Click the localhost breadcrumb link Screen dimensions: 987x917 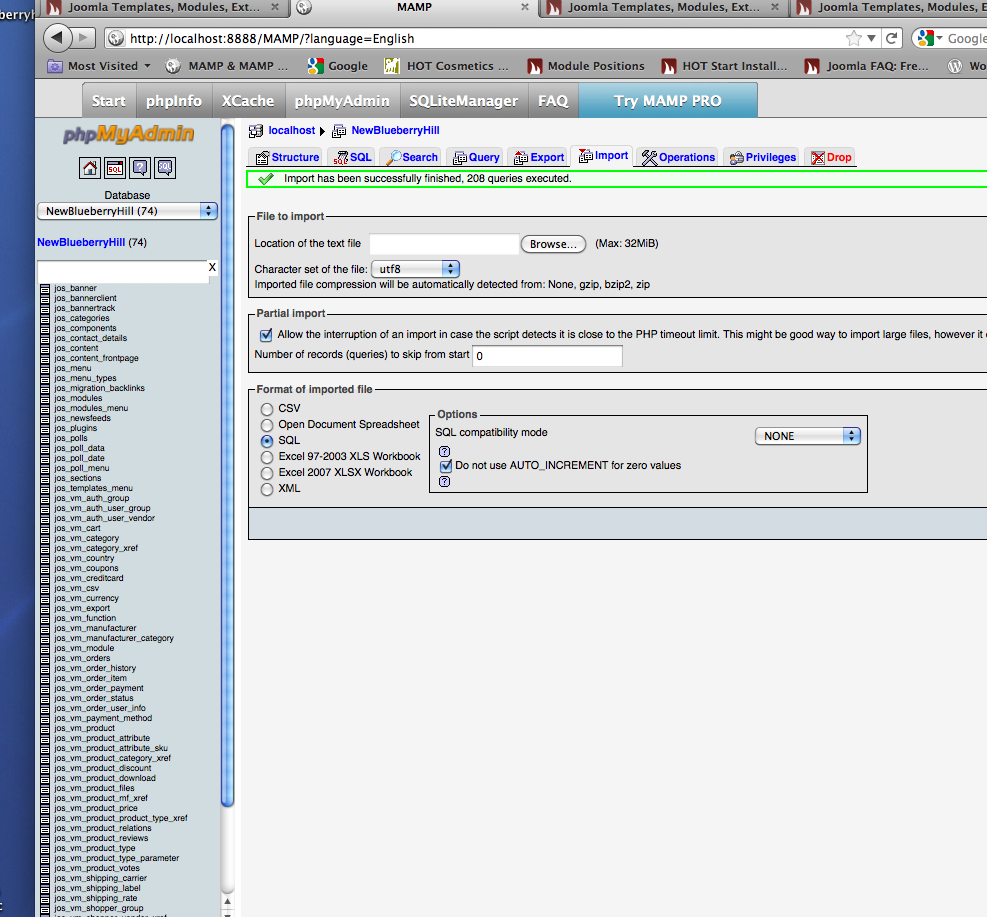click(291, 130)
